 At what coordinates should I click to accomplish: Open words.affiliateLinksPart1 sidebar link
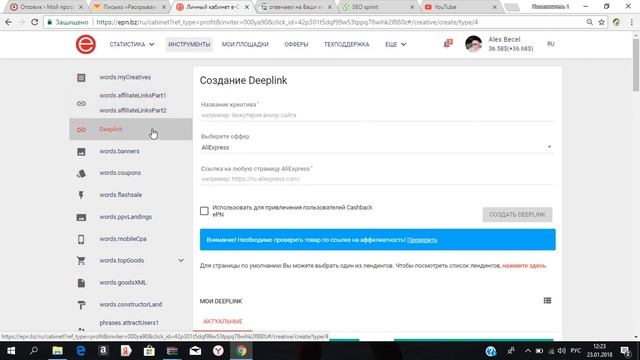[x=133, y=95]
